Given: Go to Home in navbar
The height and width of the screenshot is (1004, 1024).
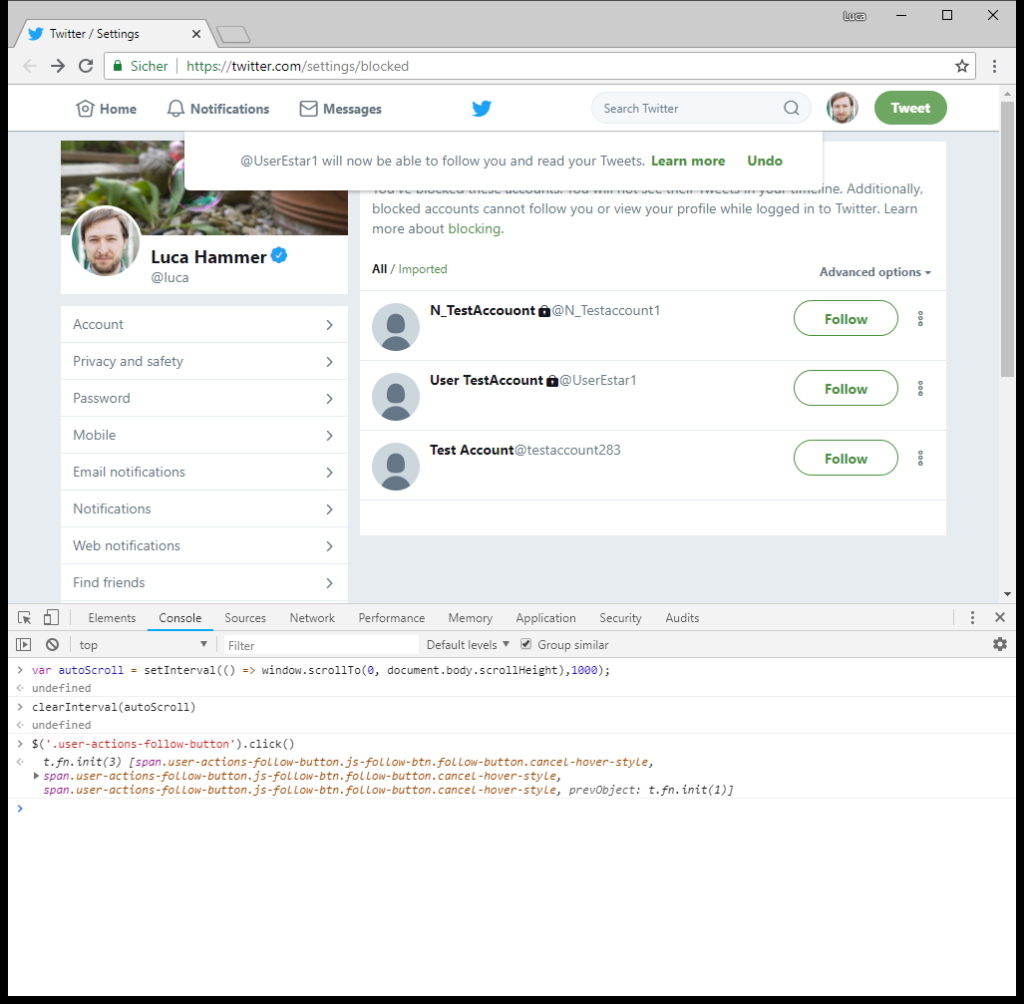Looking at the screenshot, I should (106, 108).
